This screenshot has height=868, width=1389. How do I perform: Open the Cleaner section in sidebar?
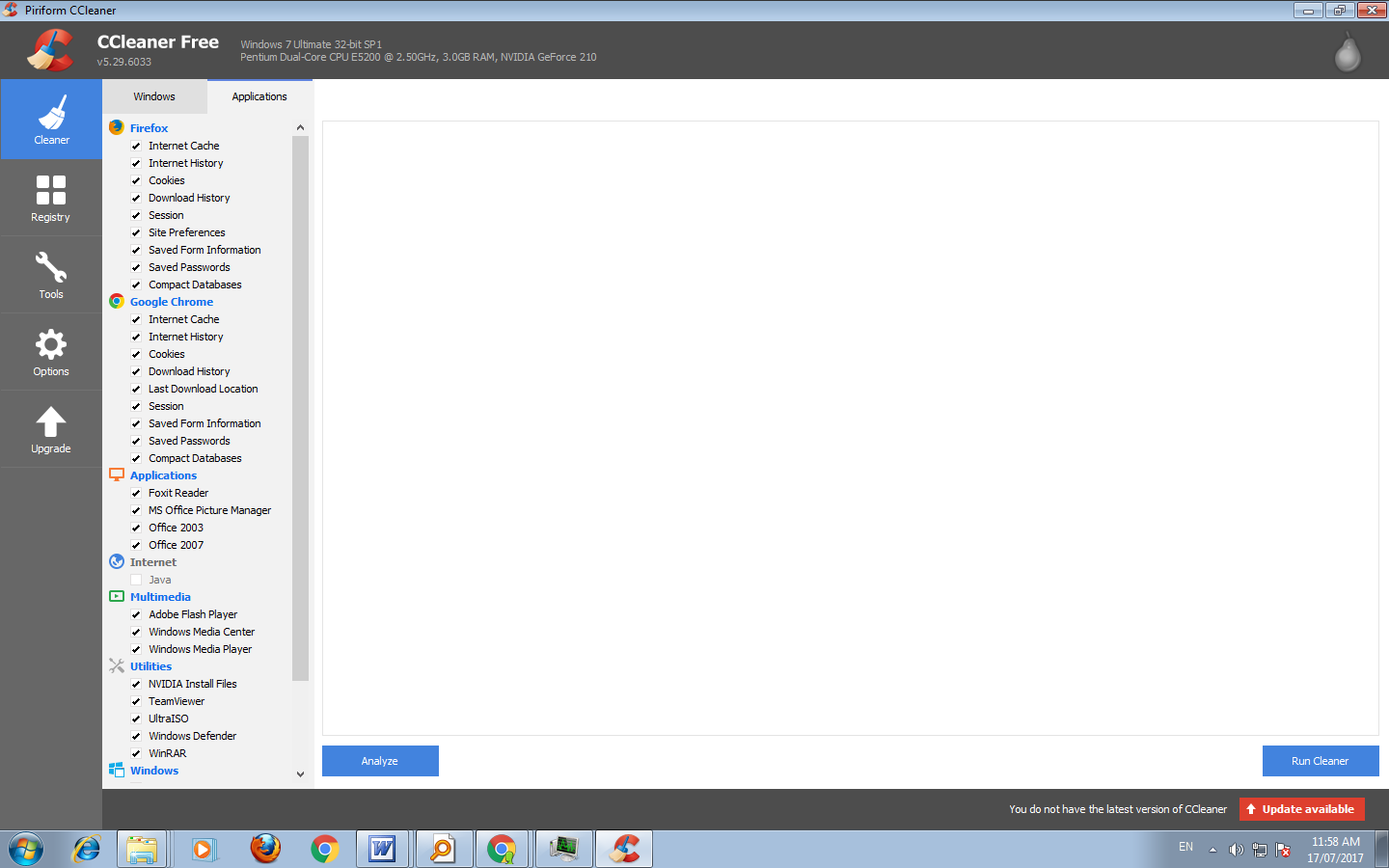point(51,120)
